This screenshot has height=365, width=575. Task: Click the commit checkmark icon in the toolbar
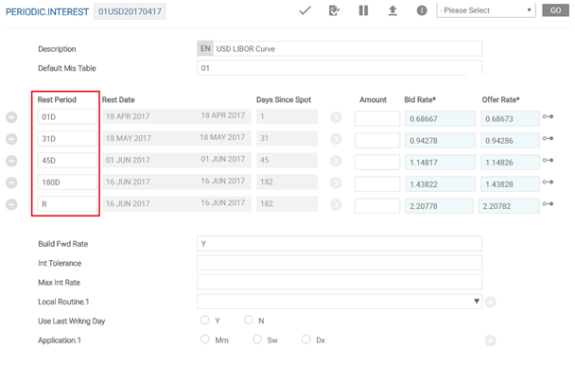point(305,11)
